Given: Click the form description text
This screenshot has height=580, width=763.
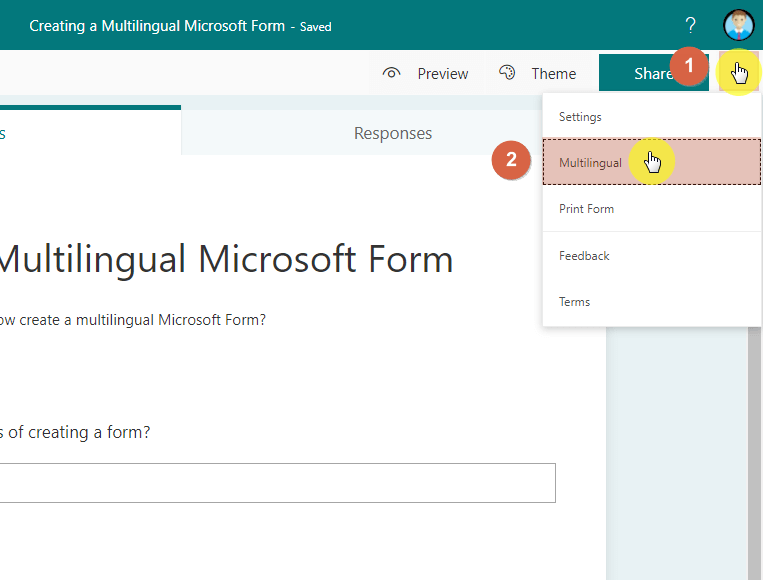Looking at the screenshot, I should click(133, 320).
